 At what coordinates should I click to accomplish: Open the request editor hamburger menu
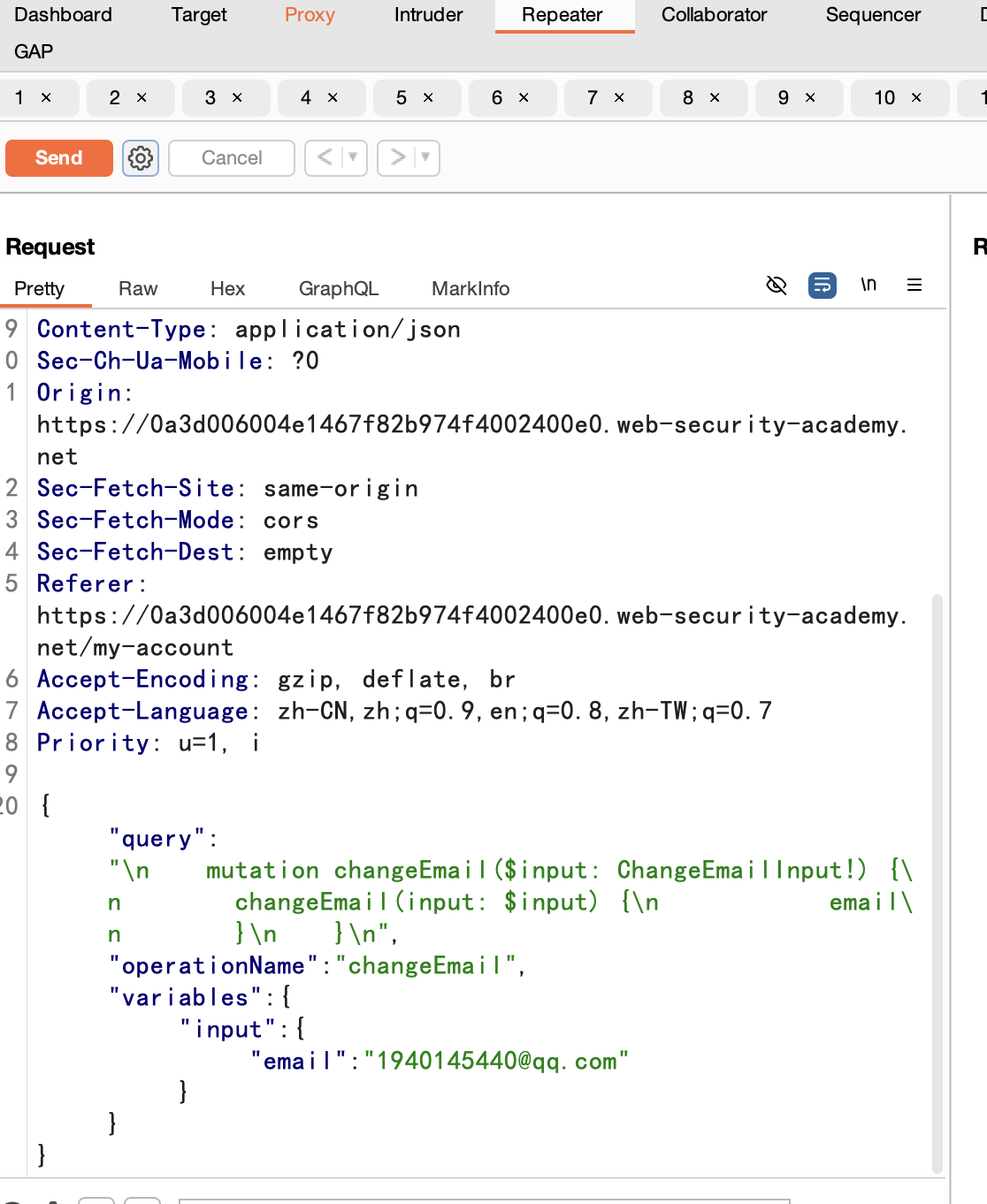click(914, 285)
